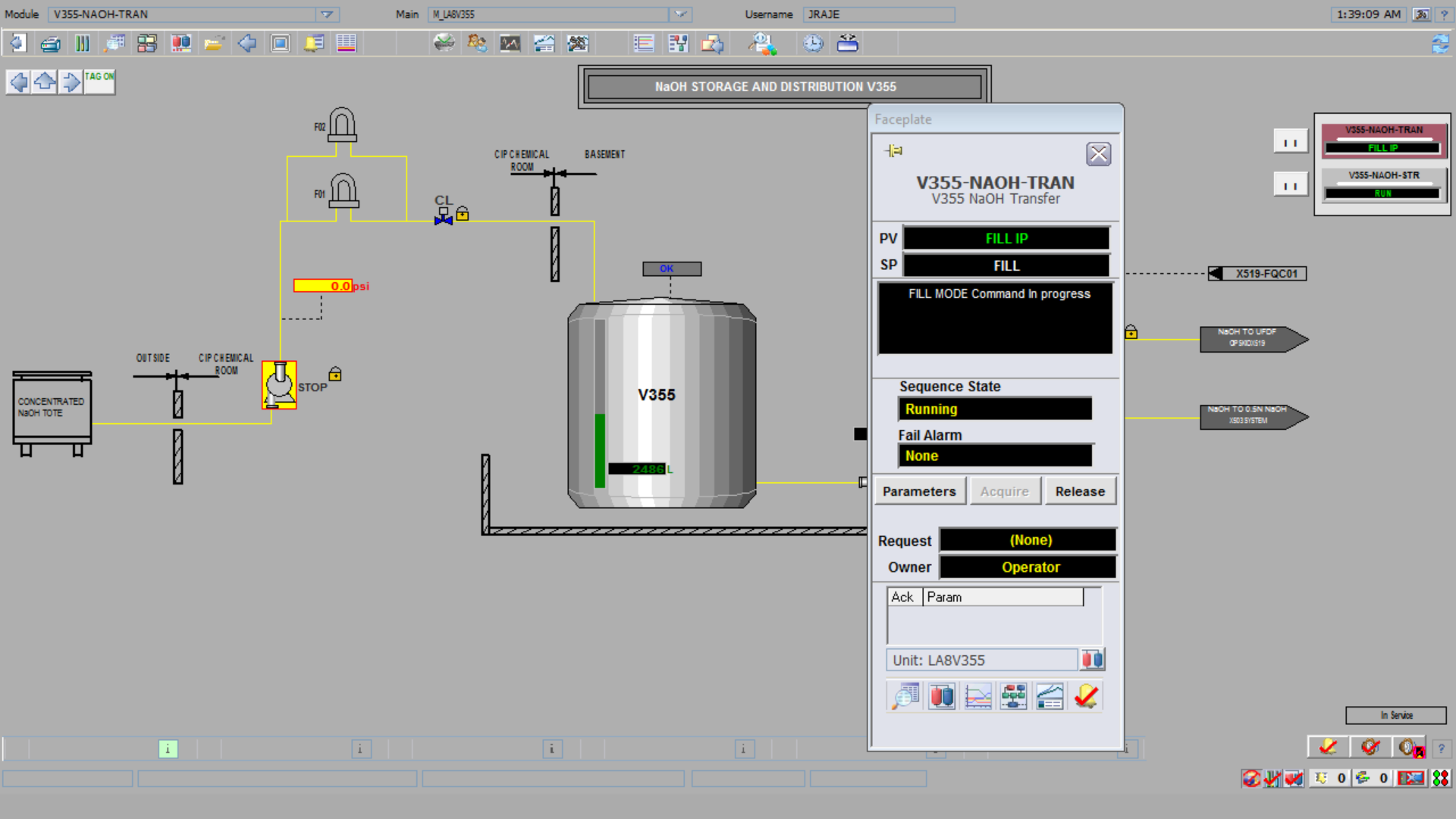This screenshot has width=1456, height=819.
Task: Acknowledge alarms with faceplate bell check icon
Action: 1086,696
